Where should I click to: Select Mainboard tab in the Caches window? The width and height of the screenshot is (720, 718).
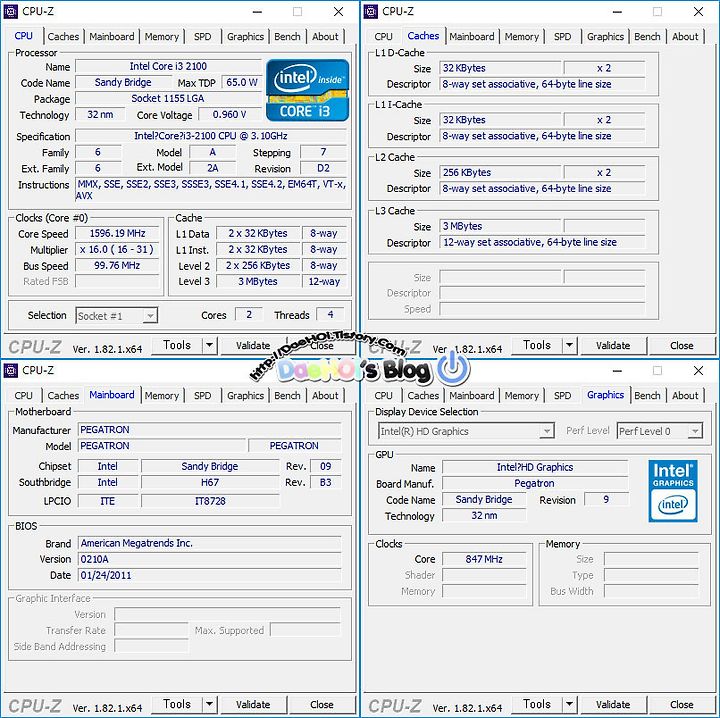tap(472, 36)
